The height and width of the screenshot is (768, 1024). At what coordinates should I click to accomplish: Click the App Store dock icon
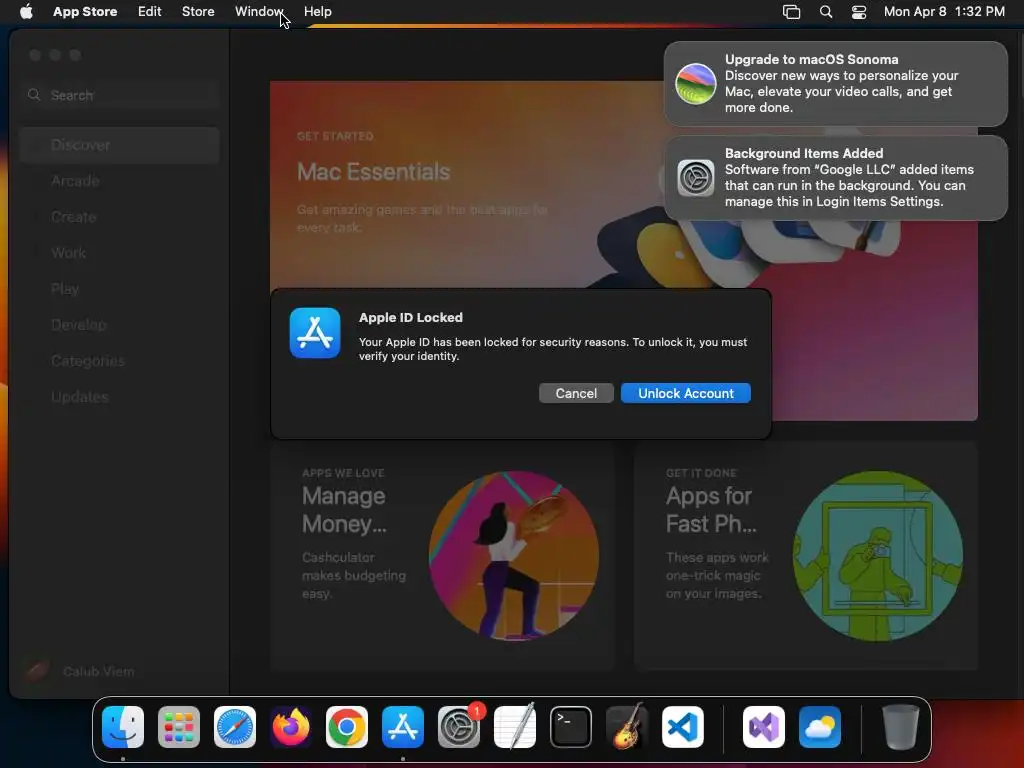click(x=403, y=727)
